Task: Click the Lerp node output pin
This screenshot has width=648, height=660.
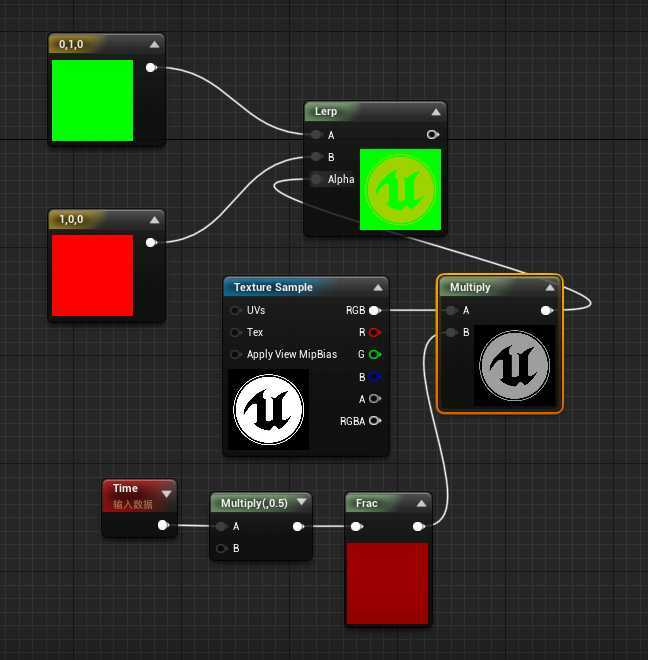Action: [432, 135]
